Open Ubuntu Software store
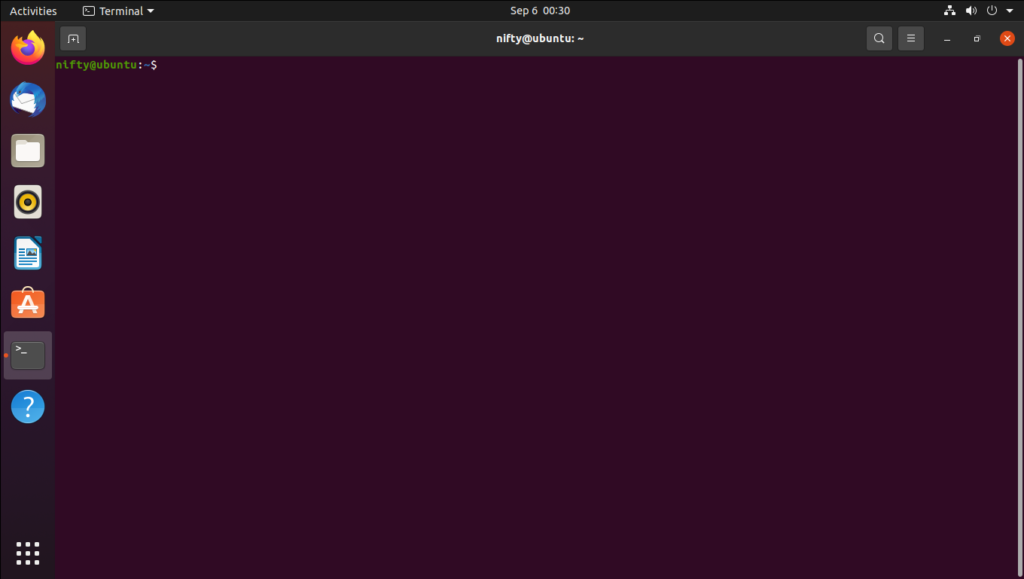The image size is (1024, 579). click(28, 304)
